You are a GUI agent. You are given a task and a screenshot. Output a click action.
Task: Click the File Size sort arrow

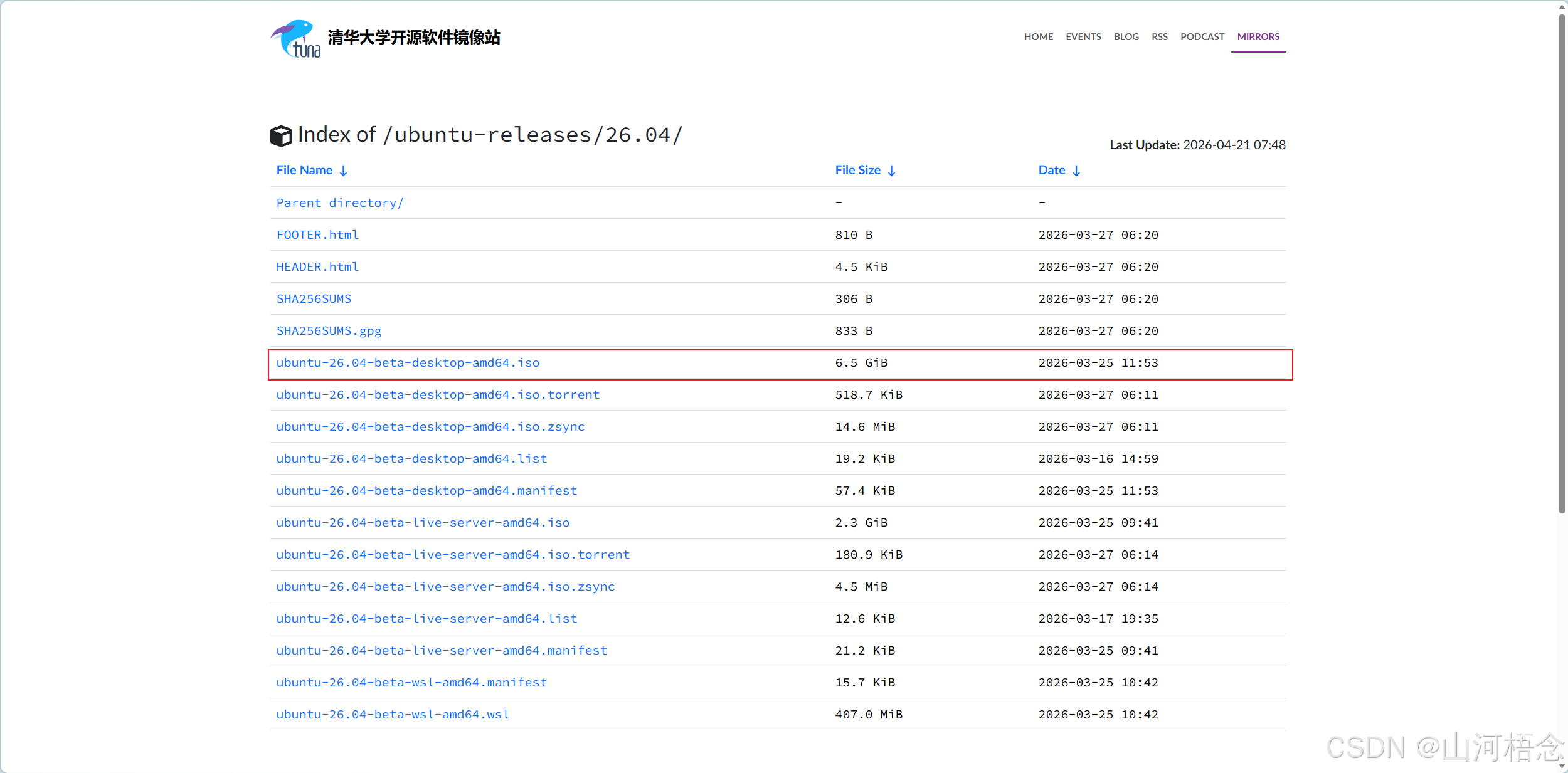[x=891, y=171]
